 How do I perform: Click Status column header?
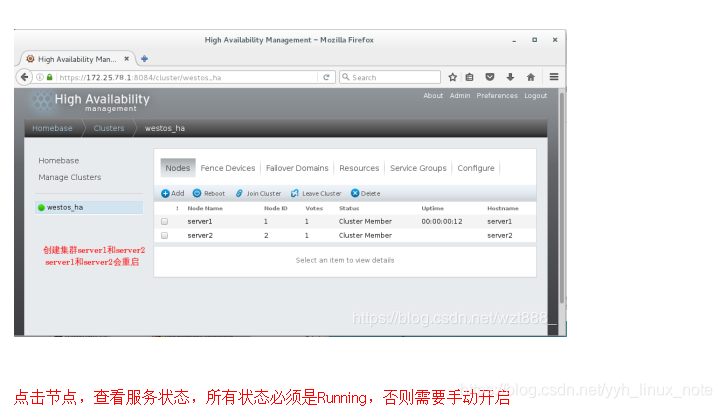pyautogui.click(x=349, y=209)
